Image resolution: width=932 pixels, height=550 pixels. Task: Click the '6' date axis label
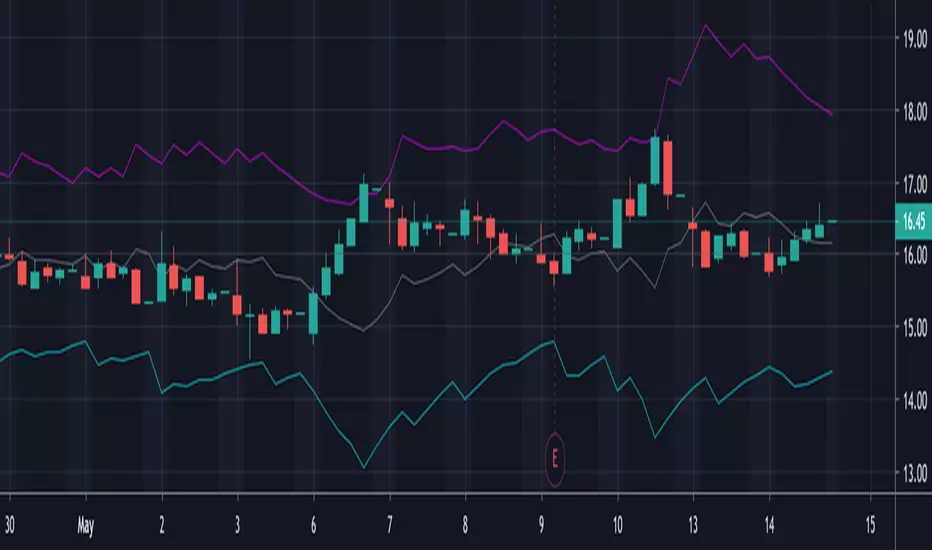point(313,525)
